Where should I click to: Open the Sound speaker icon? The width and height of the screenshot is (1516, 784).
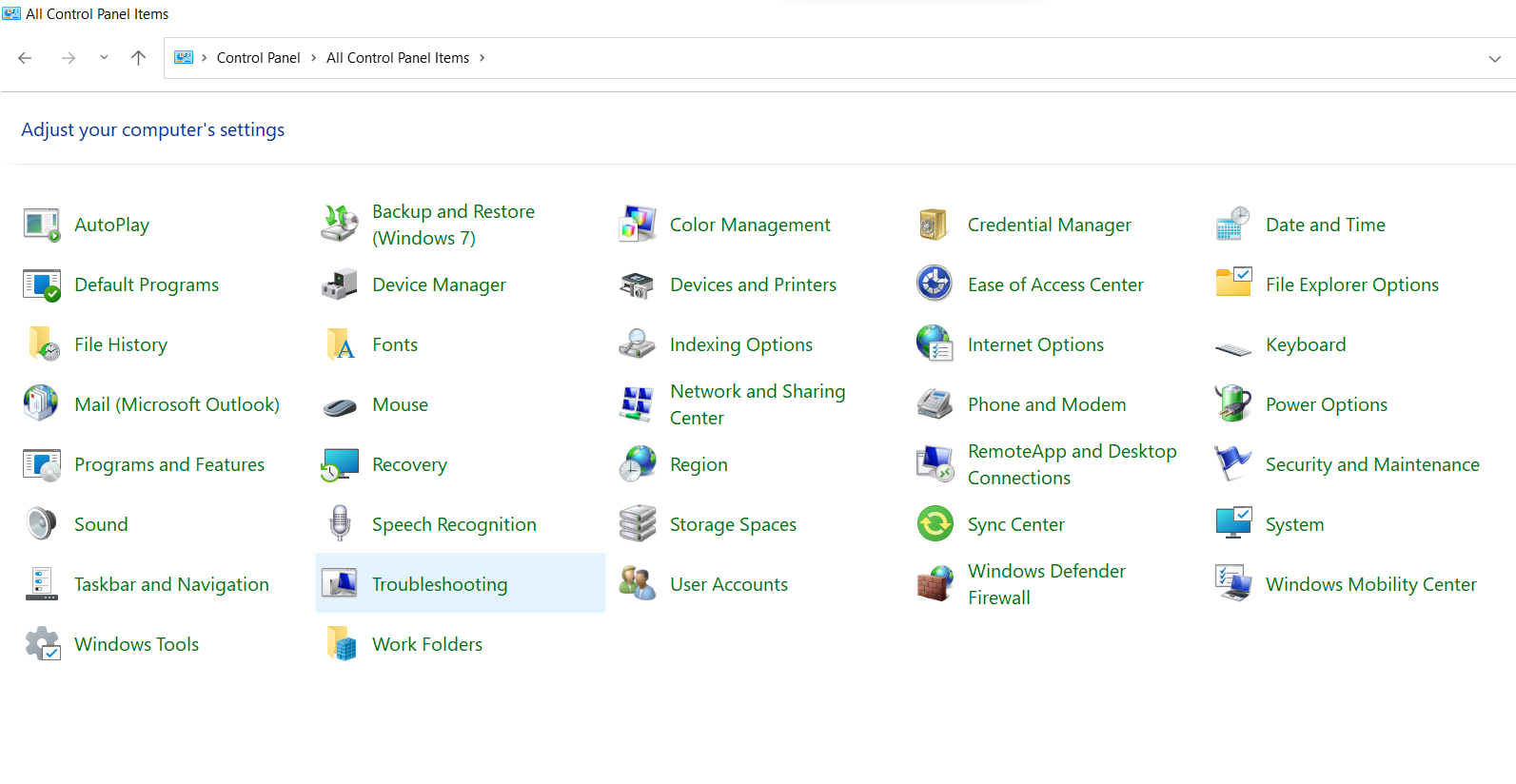pyautogui.click(x=42, y=524)
